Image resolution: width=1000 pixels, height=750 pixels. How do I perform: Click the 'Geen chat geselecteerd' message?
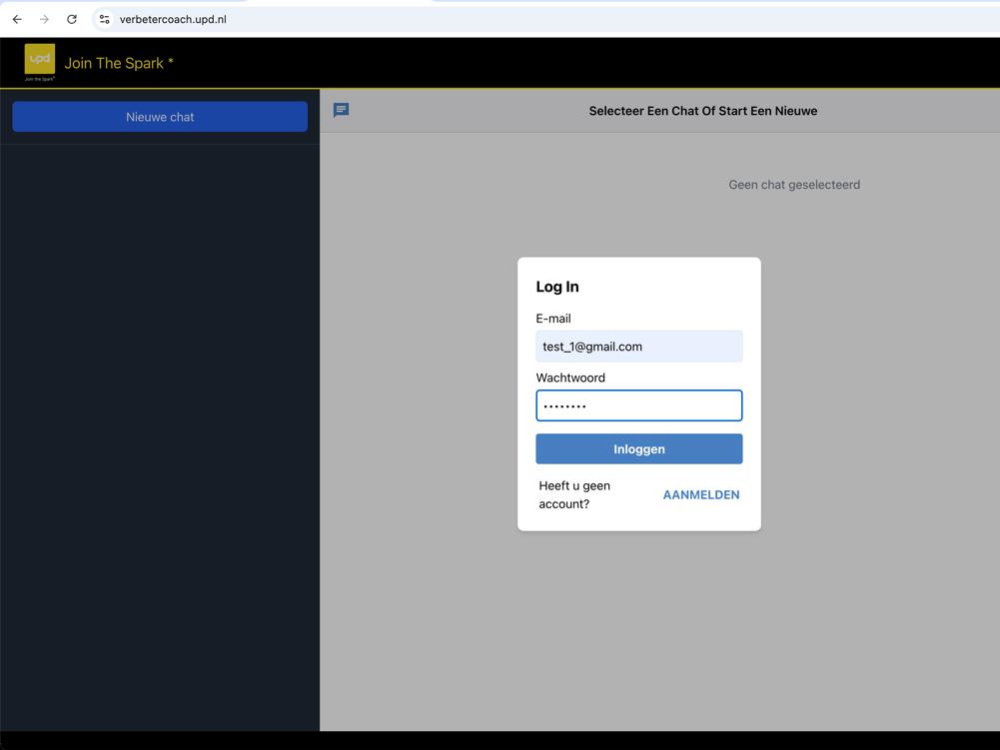[x=794, y=185]
